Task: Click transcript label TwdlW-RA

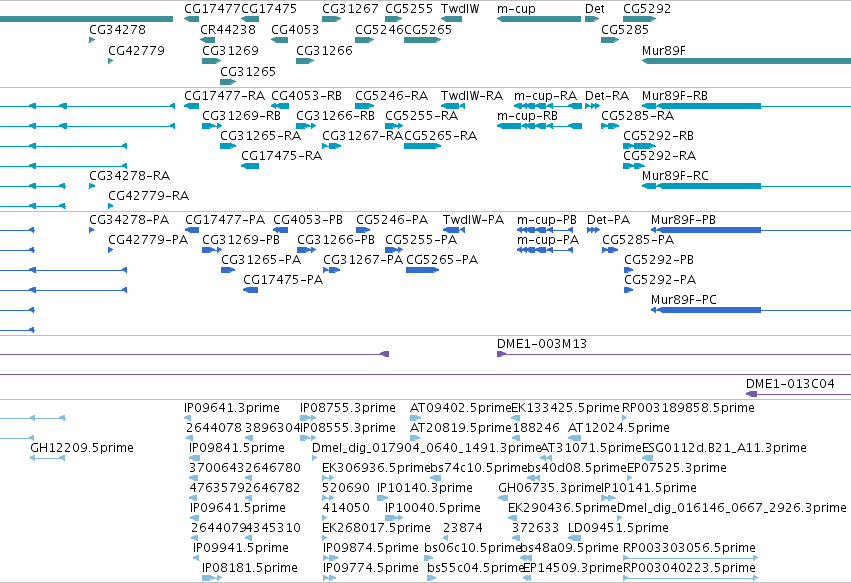Action: point(472,96)
